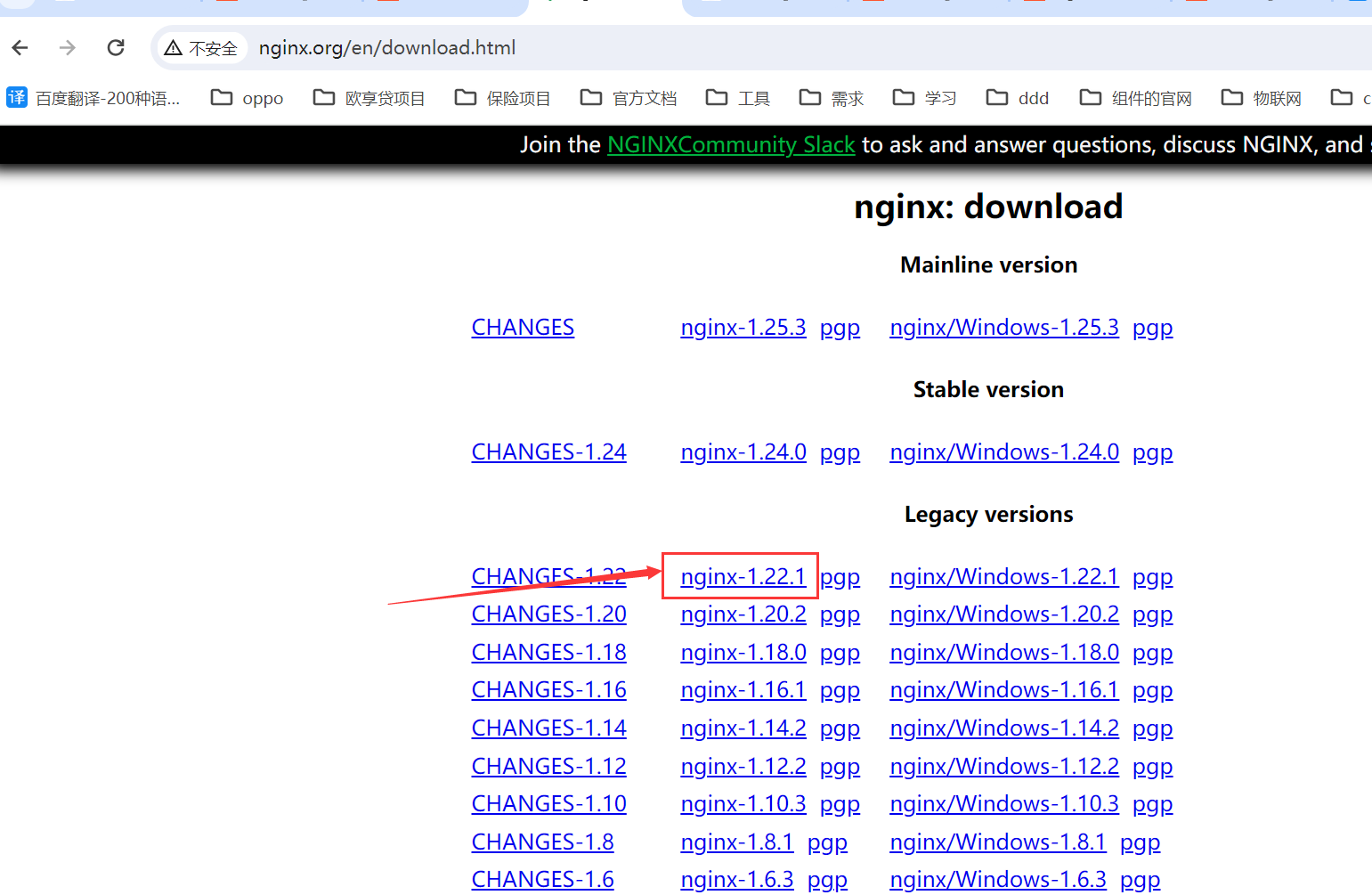1372x895 pixels.
Task: Reload the page with refresh icon
Action: 116,48
